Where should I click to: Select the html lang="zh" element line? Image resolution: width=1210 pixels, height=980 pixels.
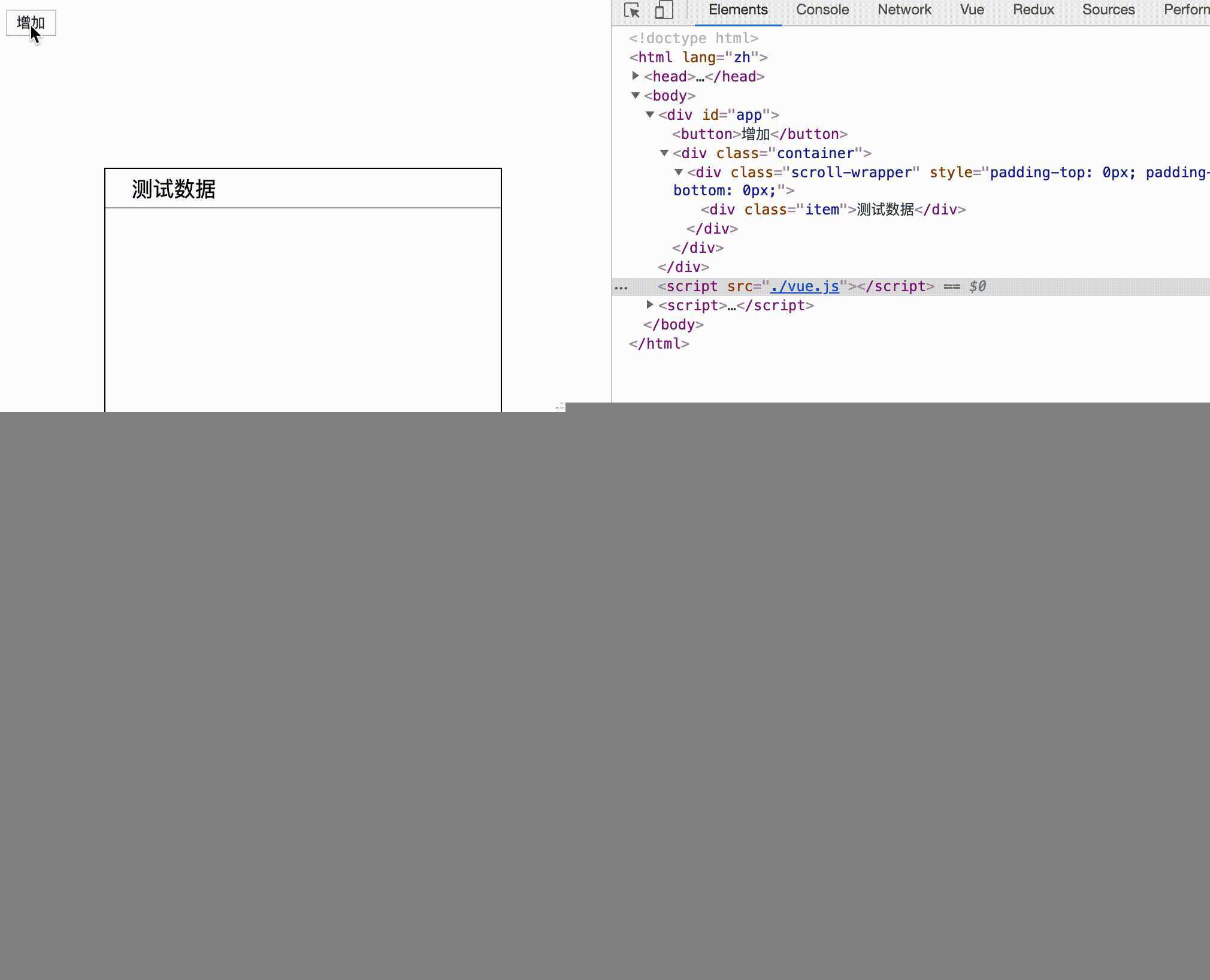click(x=698, y=58)
